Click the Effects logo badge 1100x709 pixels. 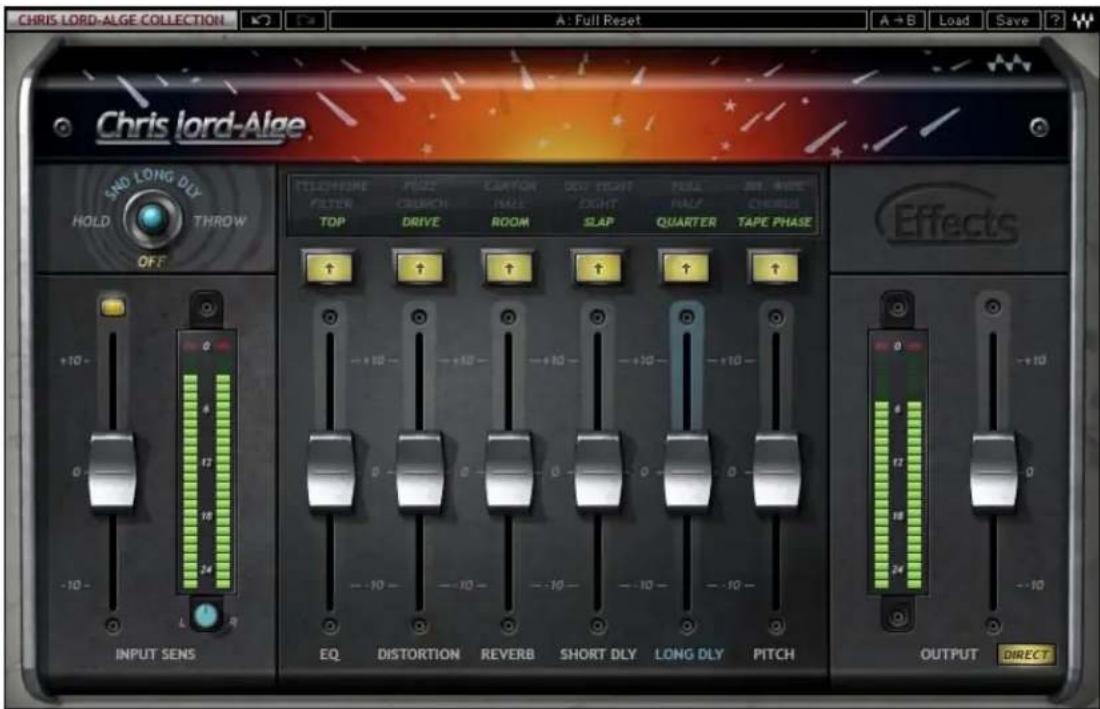[x=947, y=219]
